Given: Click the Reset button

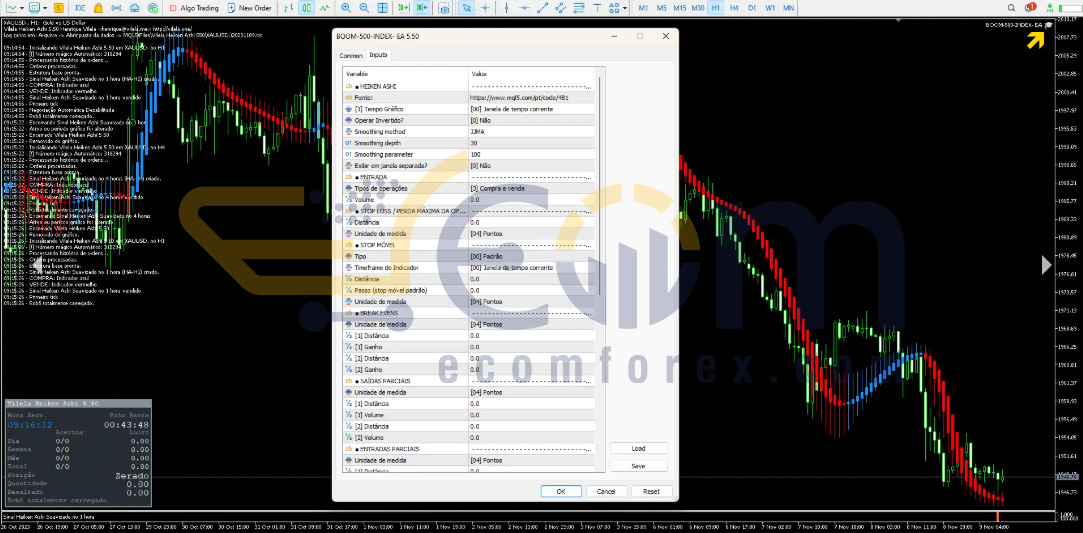Looking at the screenshot, I should click(651, 492).
